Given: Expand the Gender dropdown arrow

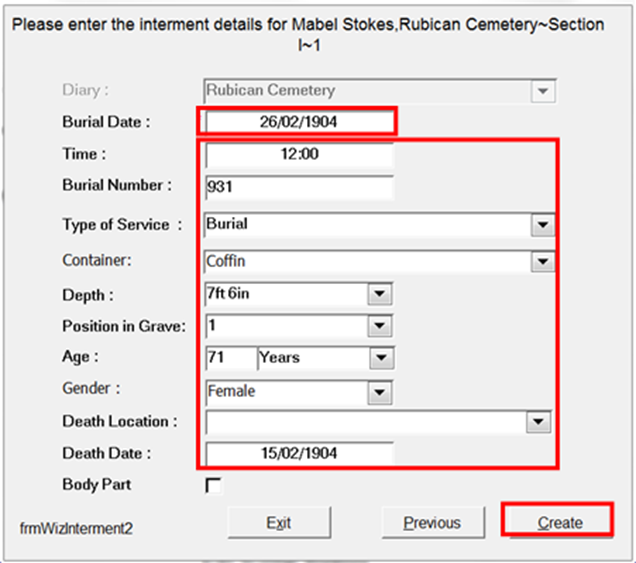Looking at the screenshot, I should click(380, 392).
